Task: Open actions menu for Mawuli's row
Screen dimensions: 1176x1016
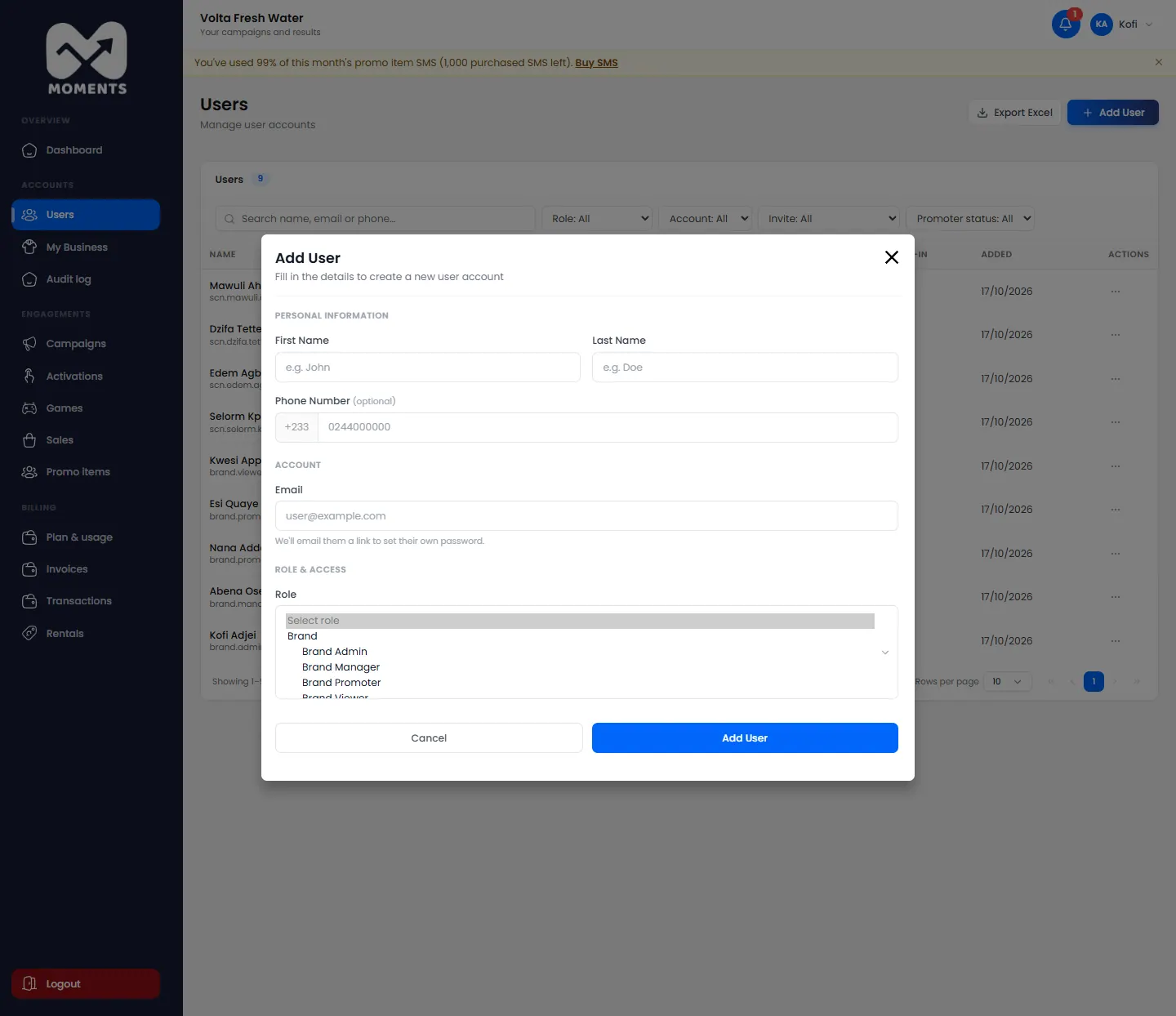Action: coord(1116,292)
